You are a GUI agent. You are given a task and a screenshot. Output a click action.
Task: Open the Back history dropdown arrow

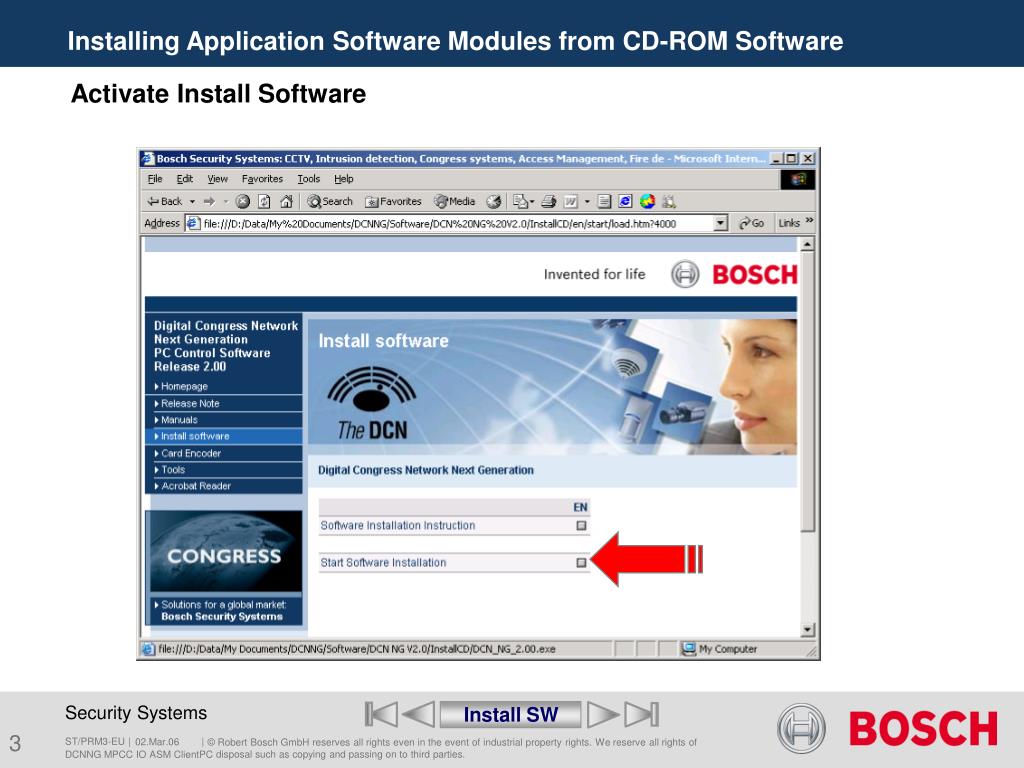point(193,202)
